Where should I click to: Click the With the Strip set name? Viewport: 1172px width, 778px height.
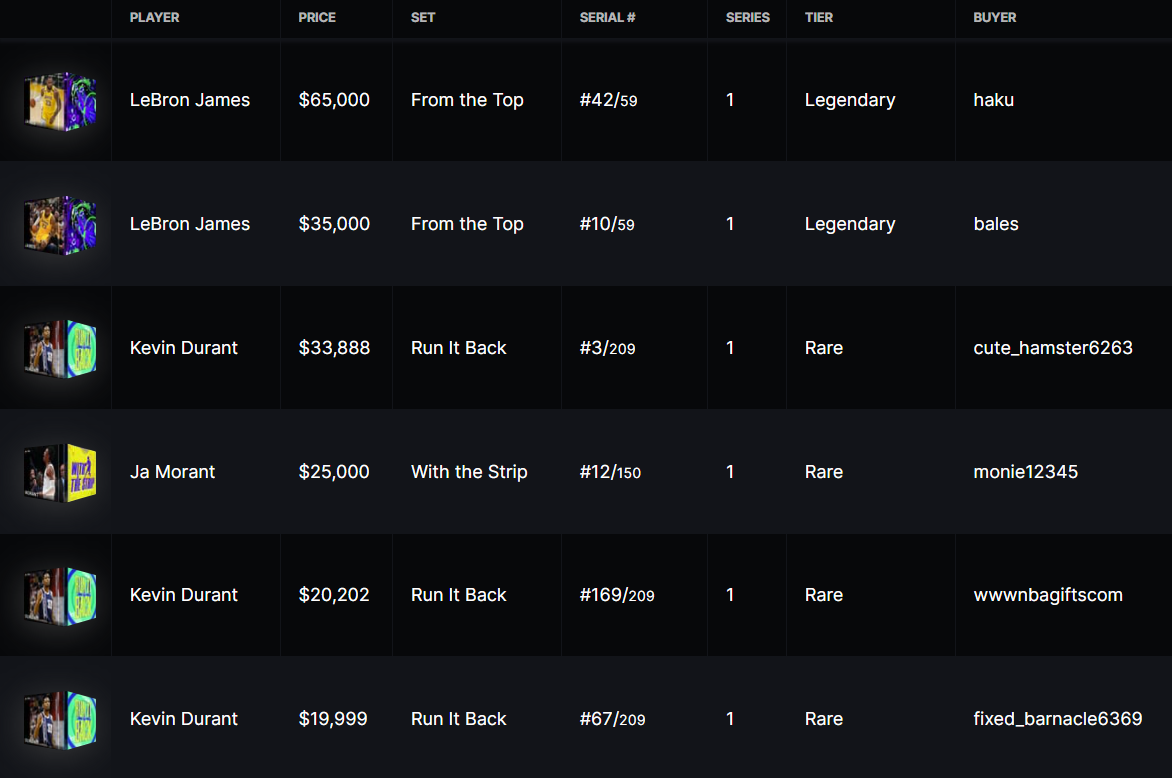(468, 472)
